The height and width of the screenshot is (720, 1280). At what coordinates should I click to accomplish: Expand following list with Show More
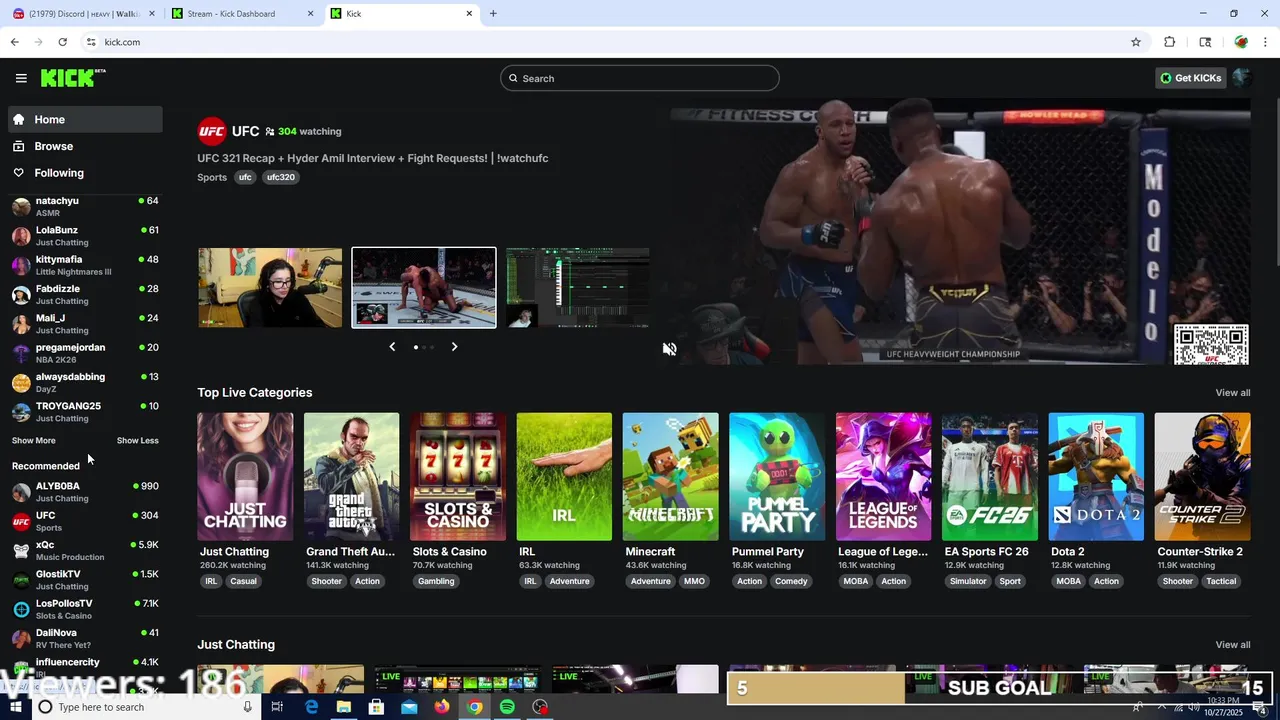click(34, 441)
